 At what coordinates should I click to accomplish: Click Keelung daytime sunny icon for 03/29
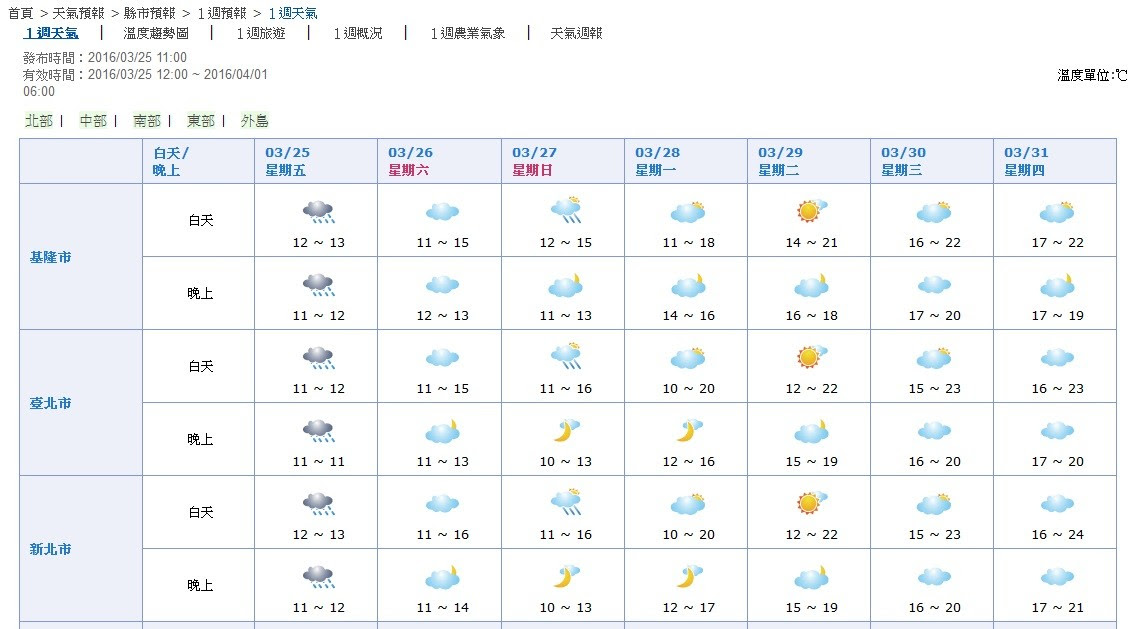click(811, 210)
